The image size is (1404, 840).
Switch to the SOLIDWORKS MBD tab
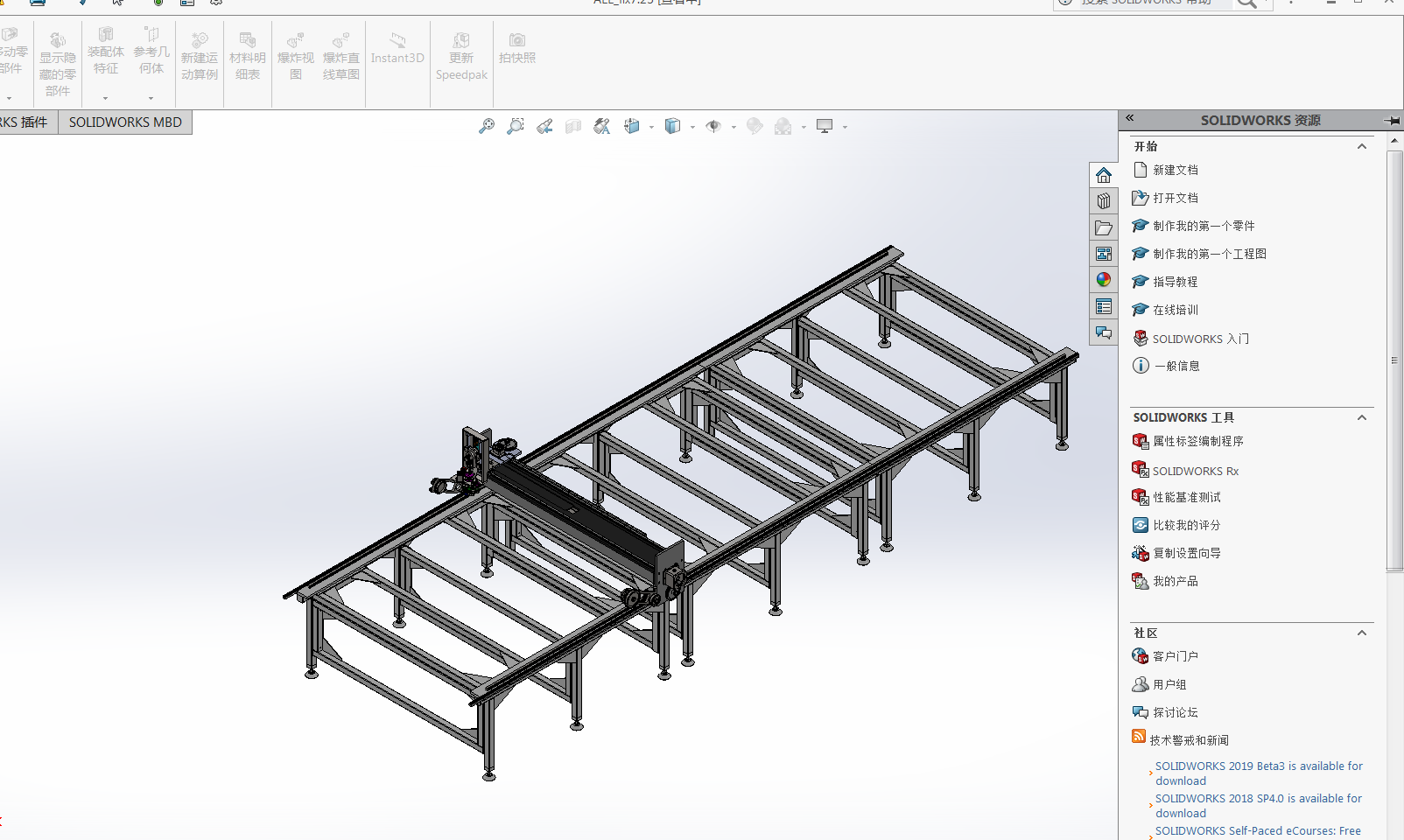125,122
